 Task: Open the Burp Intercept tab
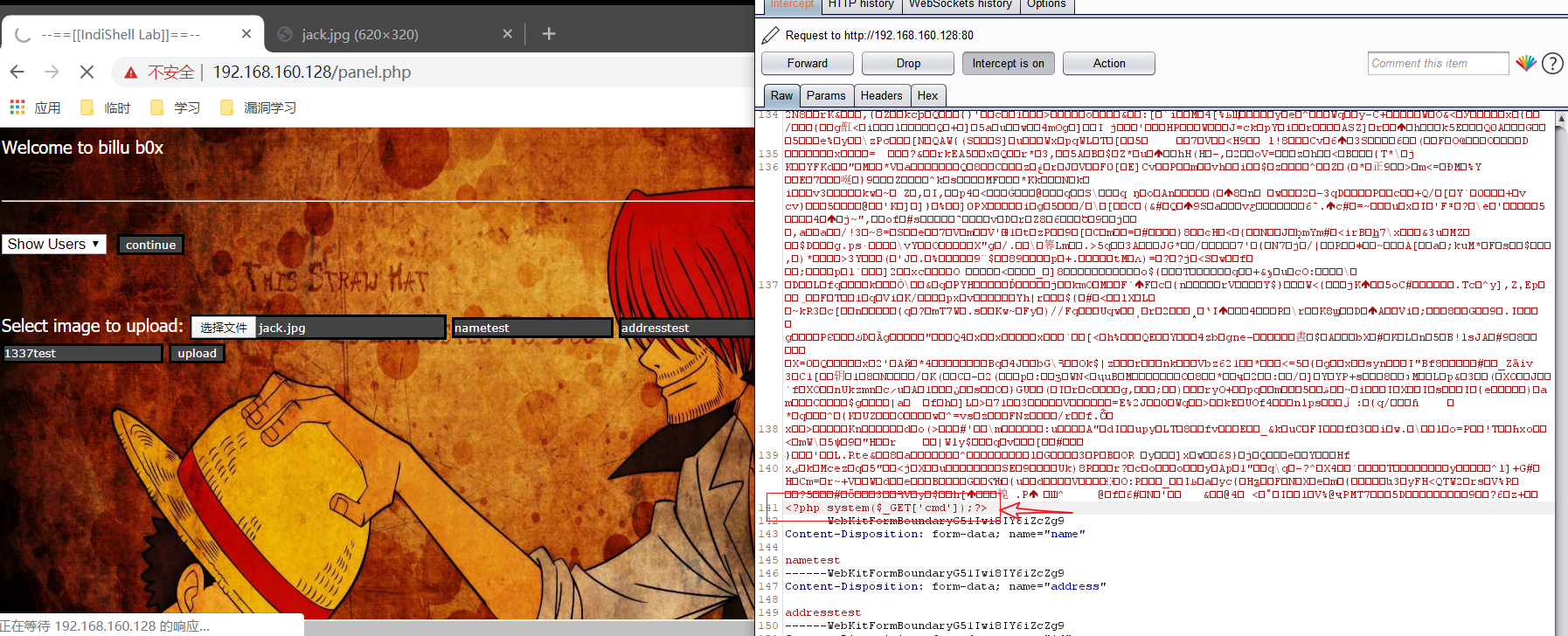(x=792, y=5)
